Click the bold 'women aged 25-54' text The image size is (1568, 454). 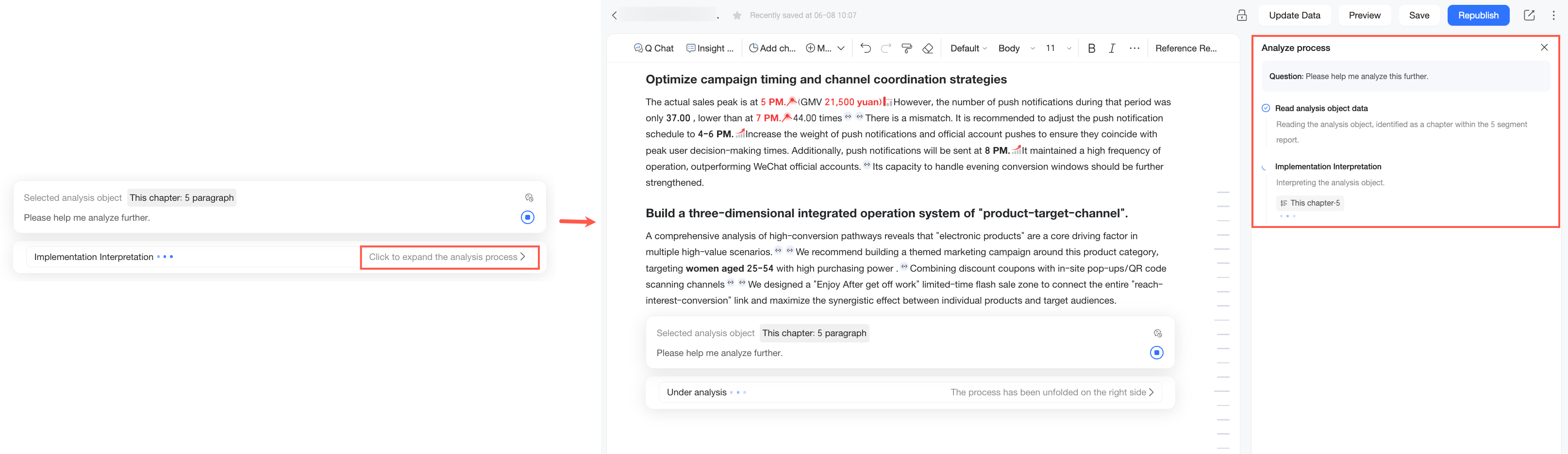click(729, 268)
